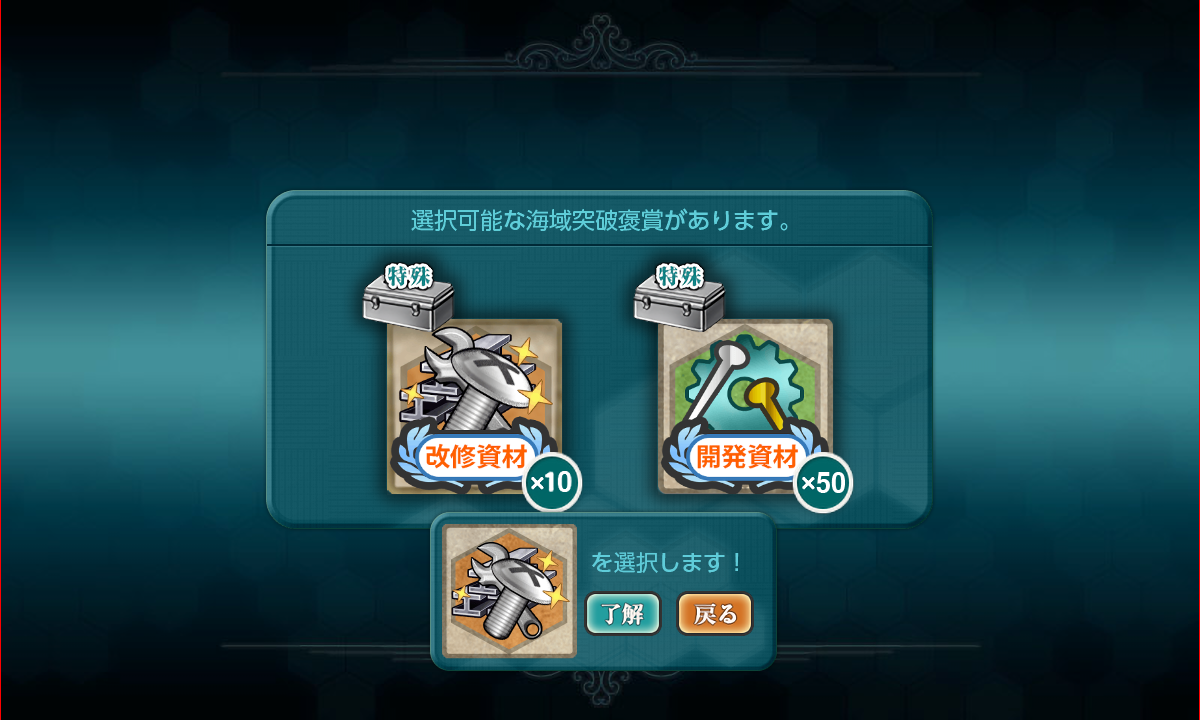
Task: Confirm selection with the 了解 button
Action: [x=622, y=614]
